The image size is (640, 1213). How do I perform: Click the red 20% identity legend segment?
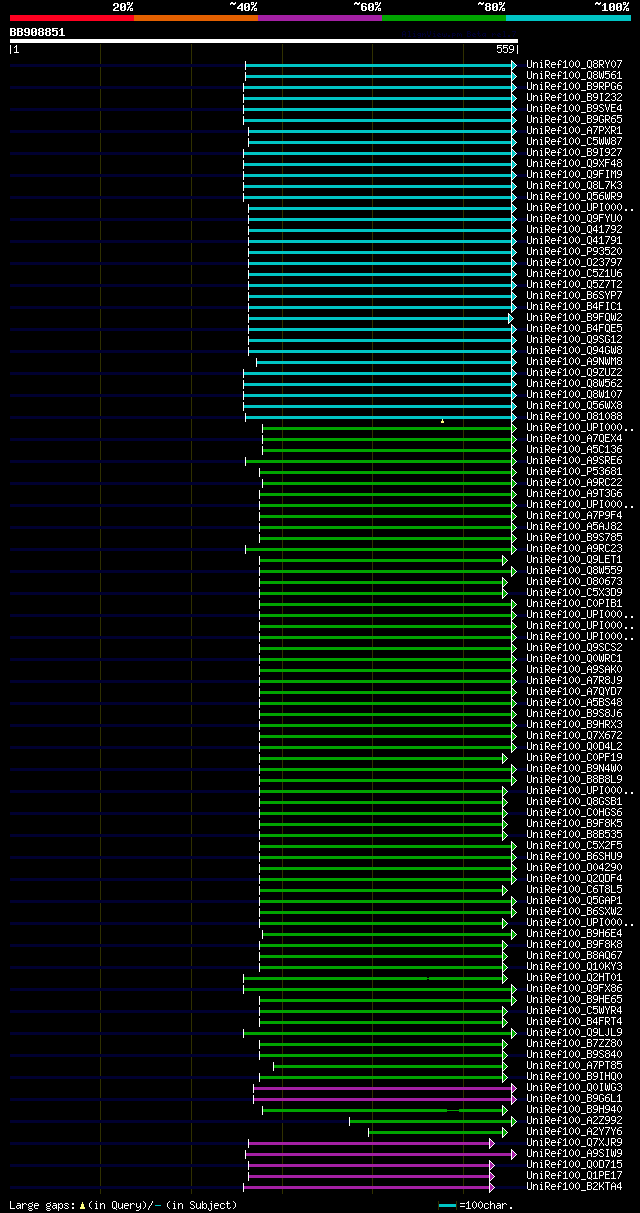(x=71, y=18)
